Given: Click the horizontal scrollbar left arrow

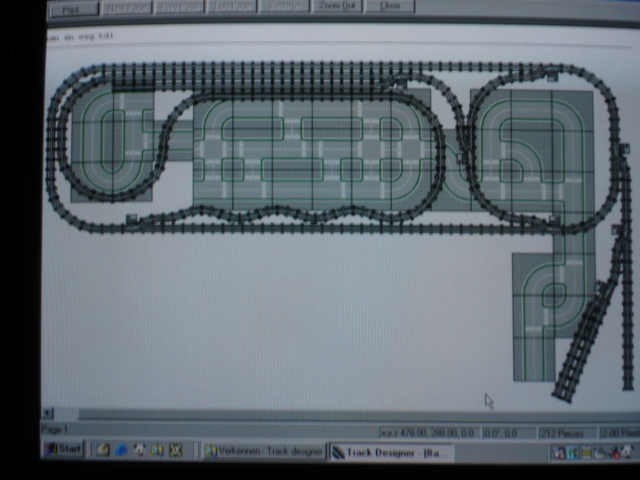Looking at the screenshot, I should pyautogui.click(x=48, y=413).
